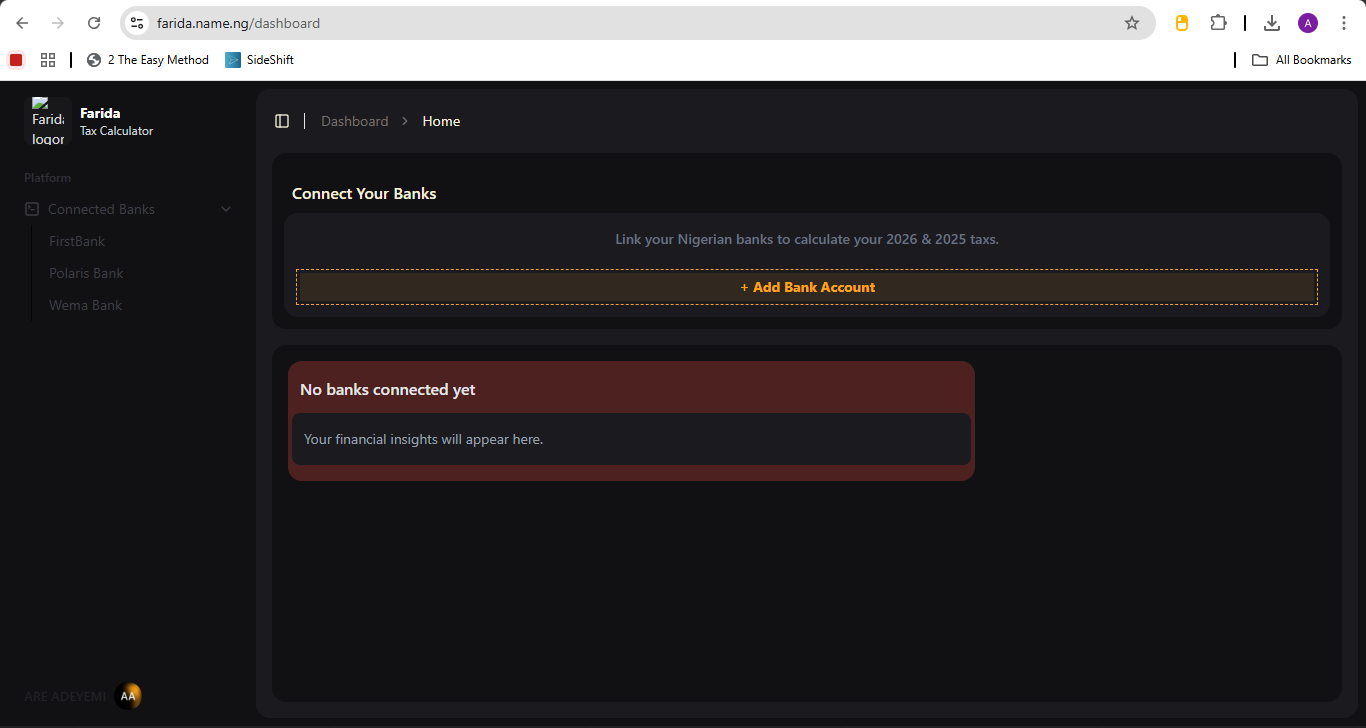Click the Chrome profile avatar

point(1308,23)
